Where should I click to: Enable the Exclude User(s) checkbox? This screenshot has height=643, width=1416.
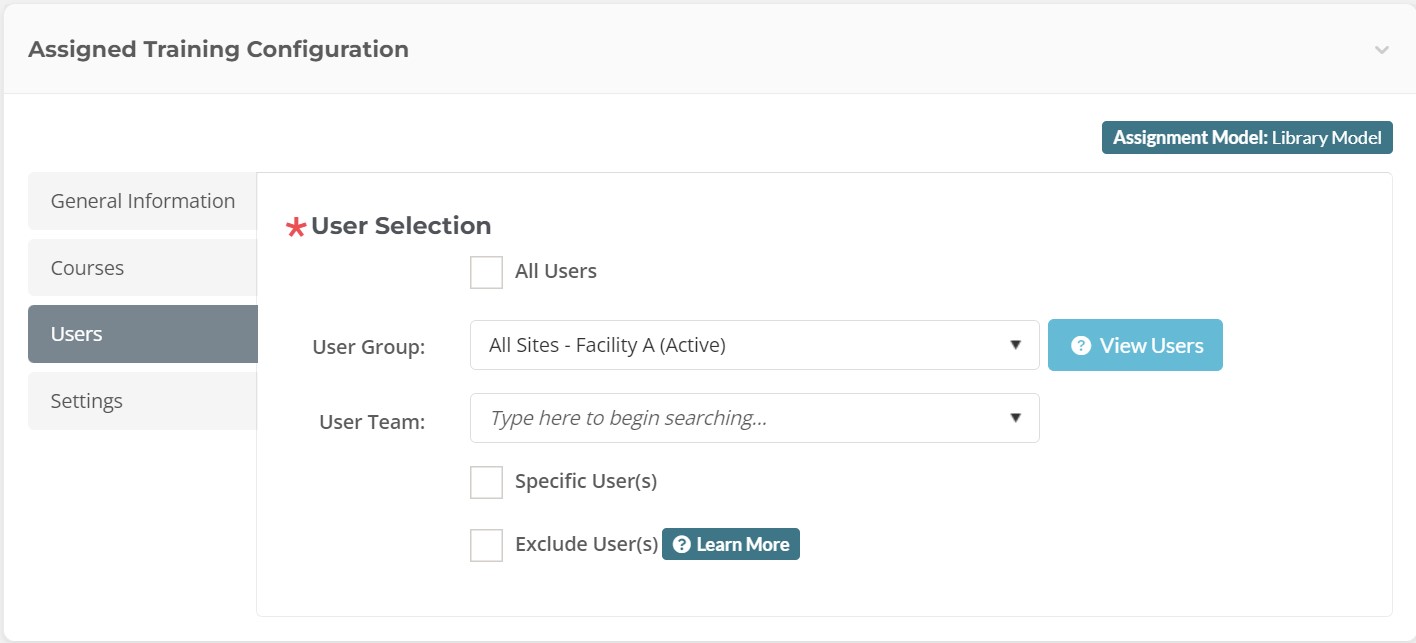(486, 545)
